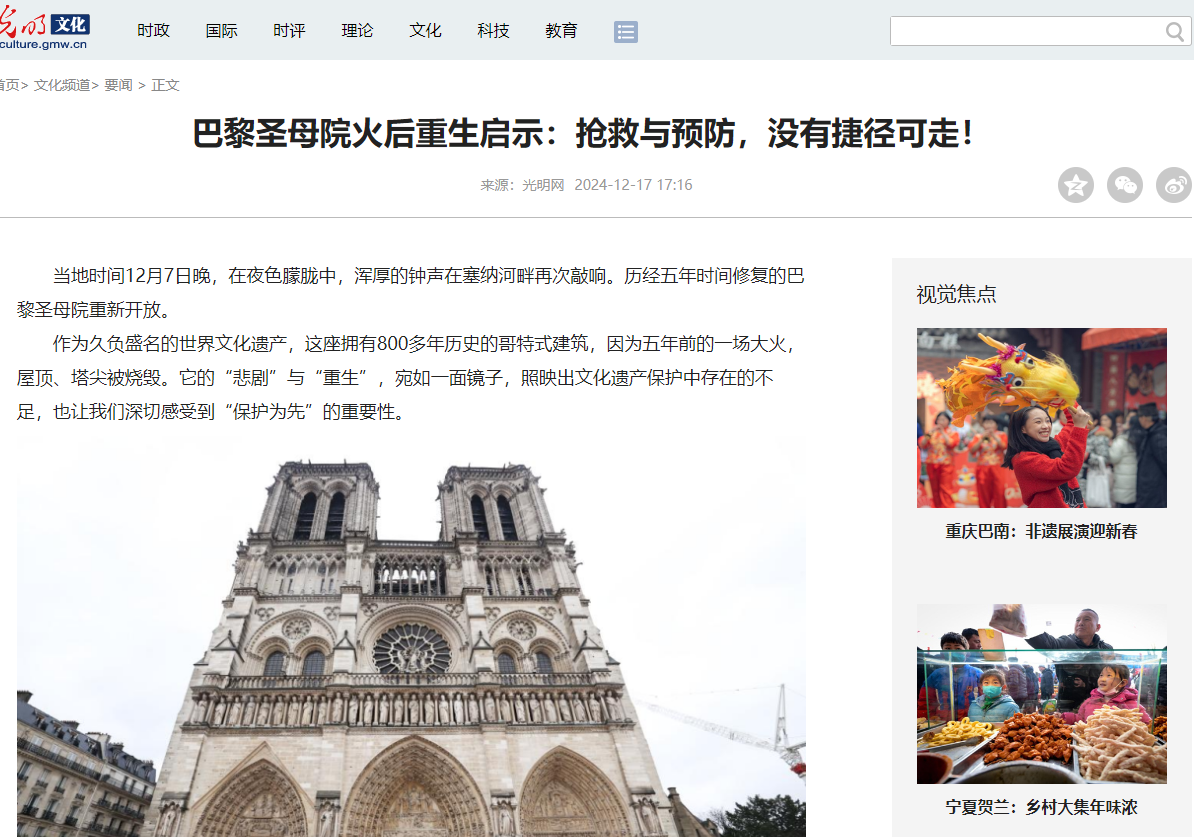
Task: Select 时评 in the top navigation
Action: [x=290, y=31]
